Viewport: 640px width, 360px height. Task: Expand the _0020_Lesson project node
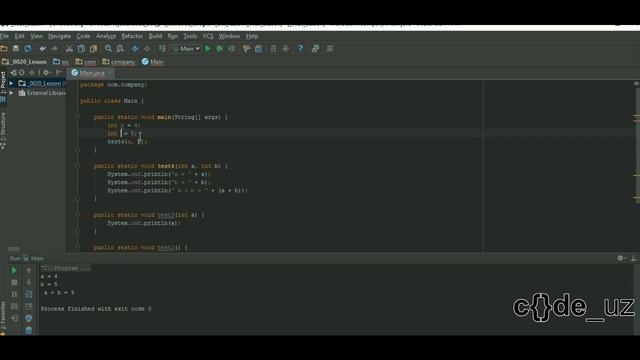point(11,83)
